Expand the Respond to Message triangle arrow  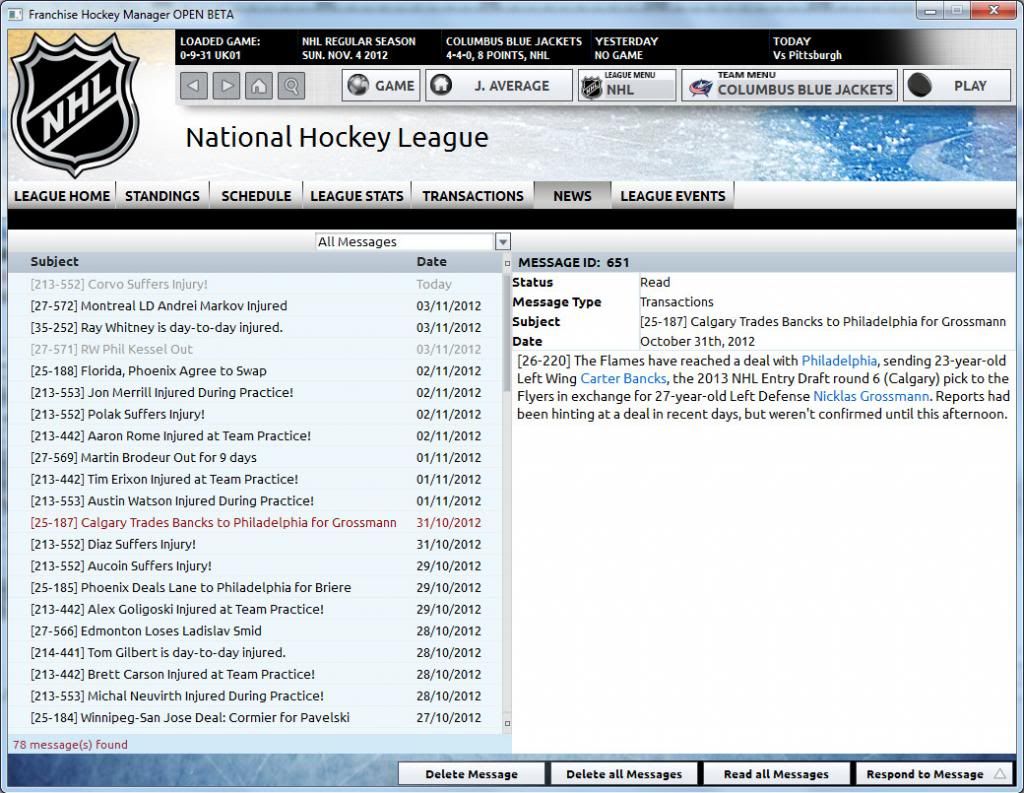tap(1000, 774)
